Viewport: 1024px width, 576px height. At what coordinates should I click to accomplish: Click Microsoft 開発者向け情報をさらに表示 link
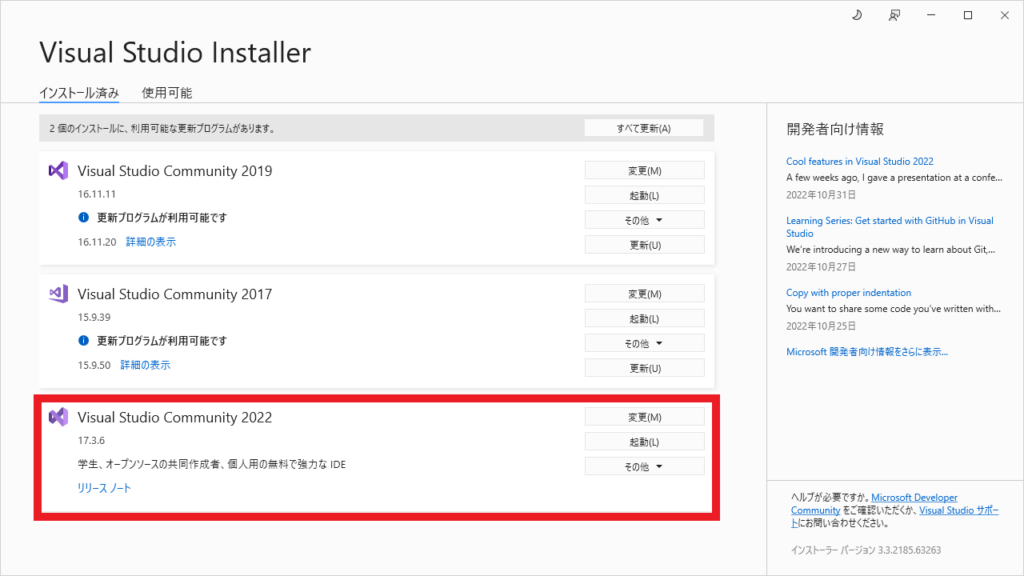tap(867, 351)
